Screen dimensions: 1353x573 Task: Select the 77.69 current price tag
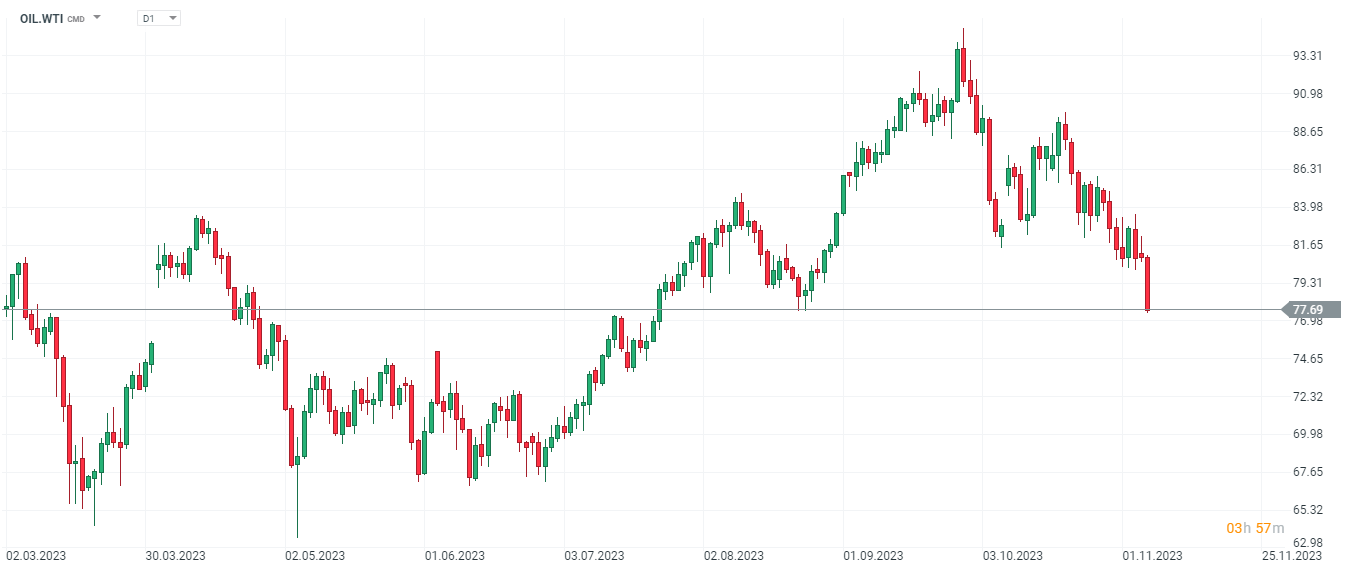[x=1309, y=310]
